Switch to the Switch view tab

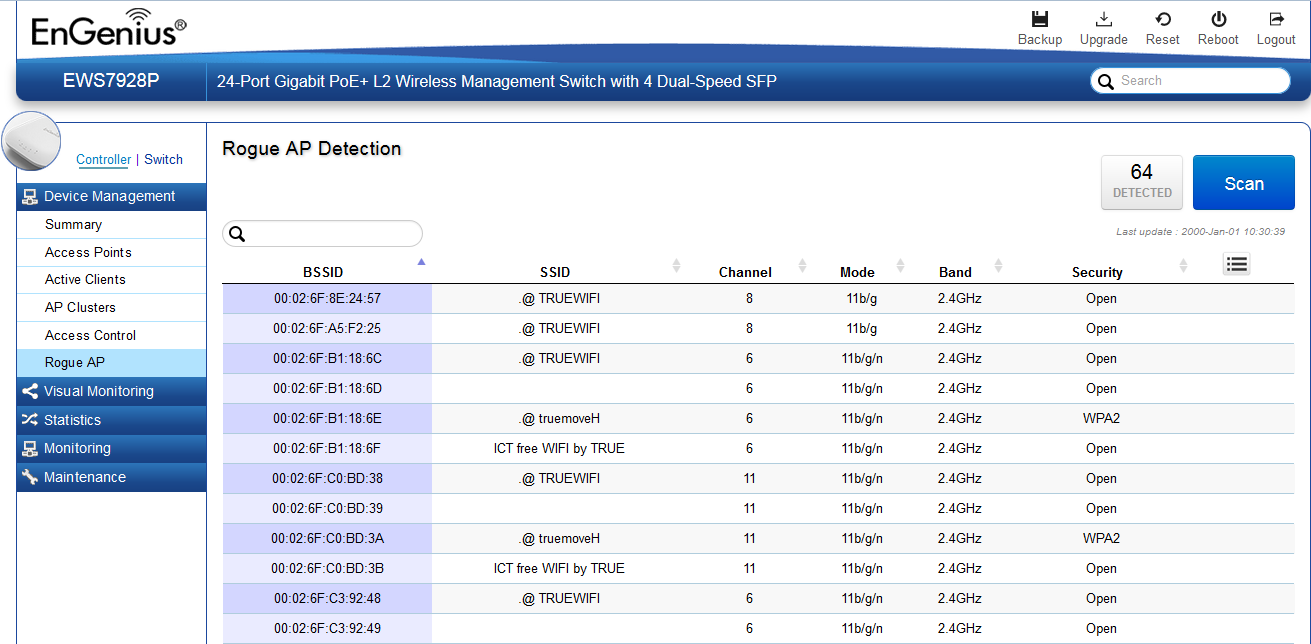pyautogui.click(x=163, y=159)
